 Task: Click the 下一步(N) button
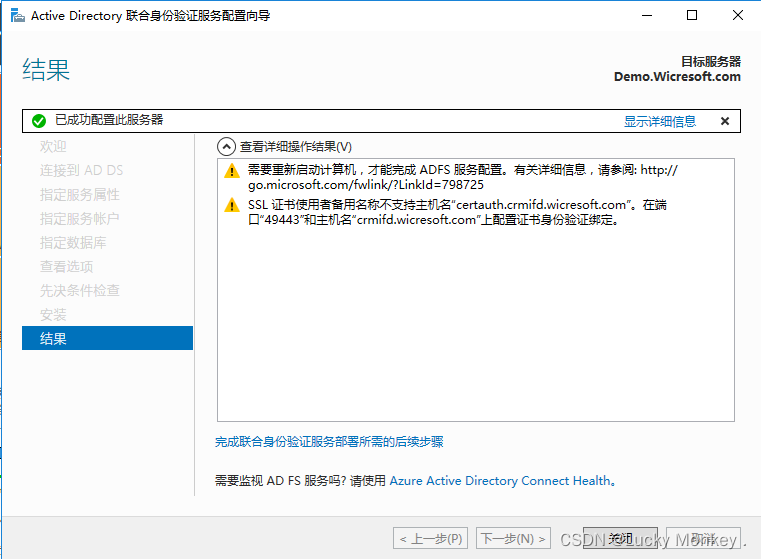click(513, 538)
